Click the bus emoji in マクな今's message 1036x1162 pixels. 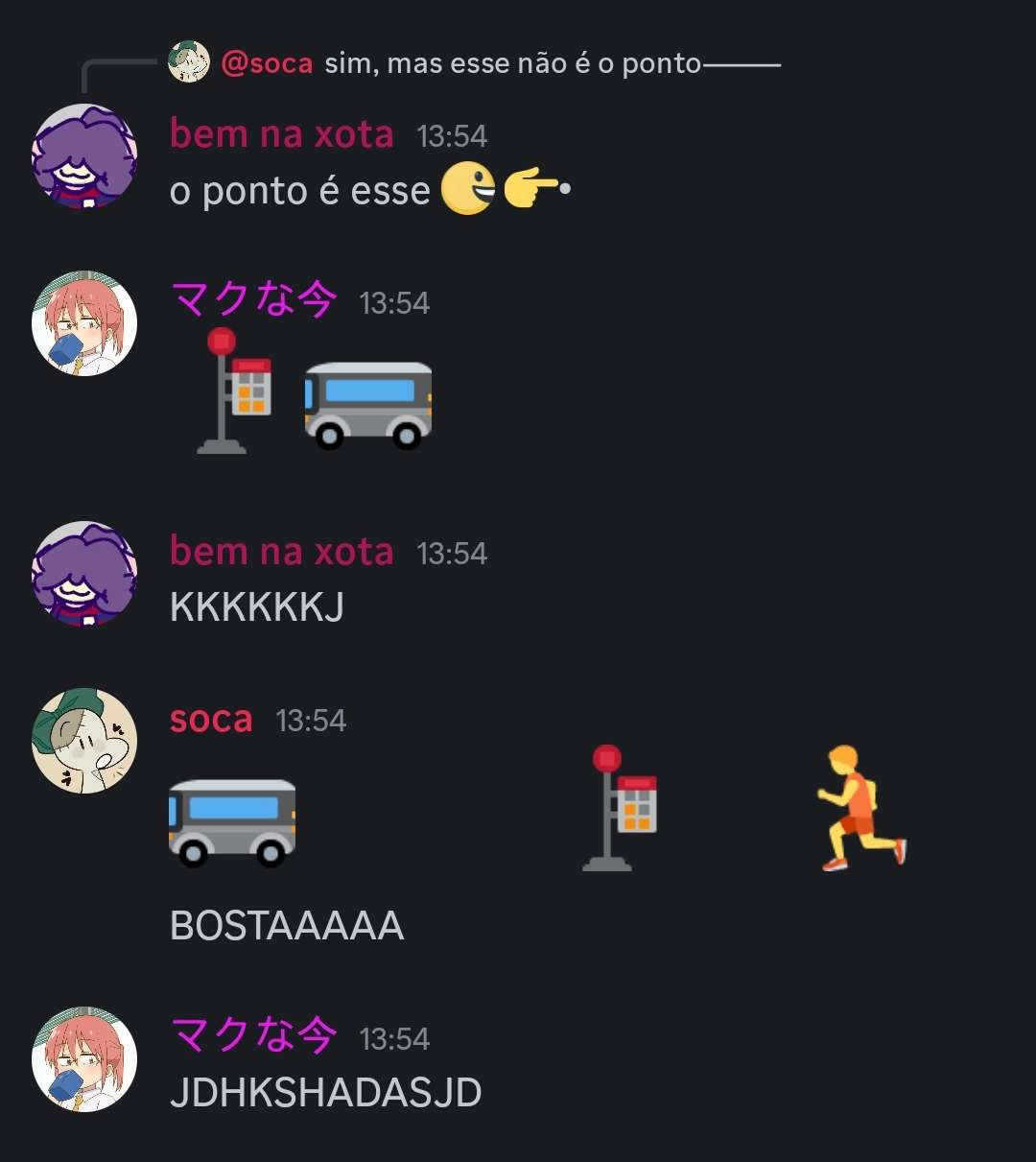coord(368,405)
